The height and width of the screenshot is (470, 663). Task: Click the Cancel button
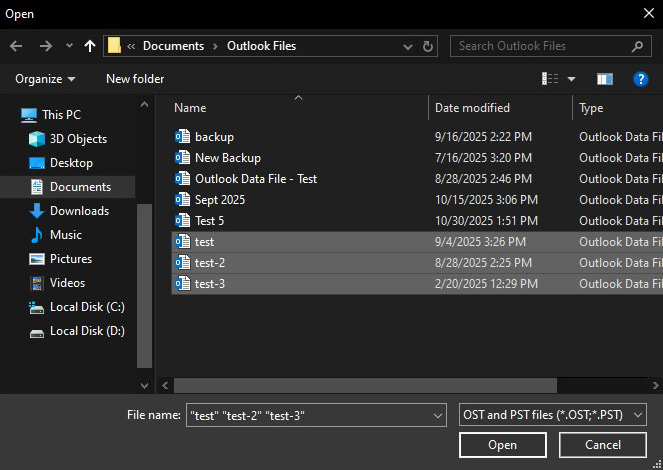[x=603, y=445]
